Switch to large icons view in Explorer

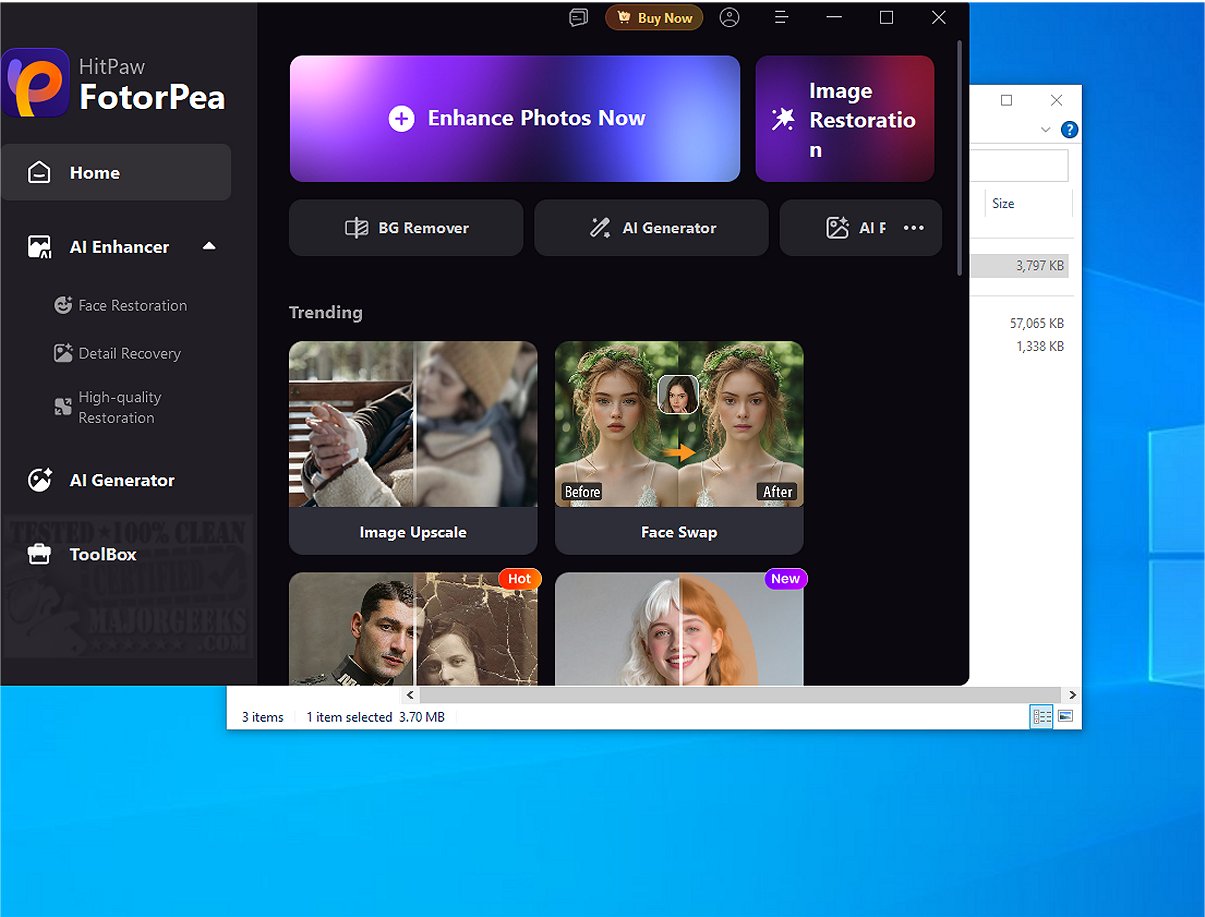tap(1066, 717)
